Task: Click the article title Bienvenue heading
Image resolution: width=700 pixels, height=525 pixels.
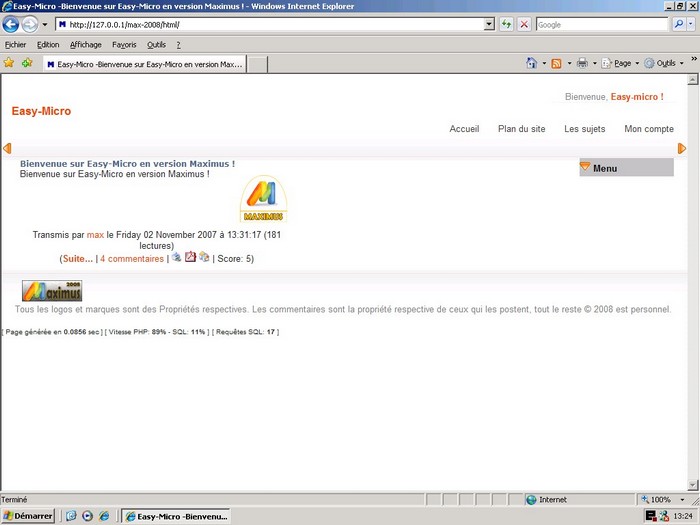Action: coord(127,164)
